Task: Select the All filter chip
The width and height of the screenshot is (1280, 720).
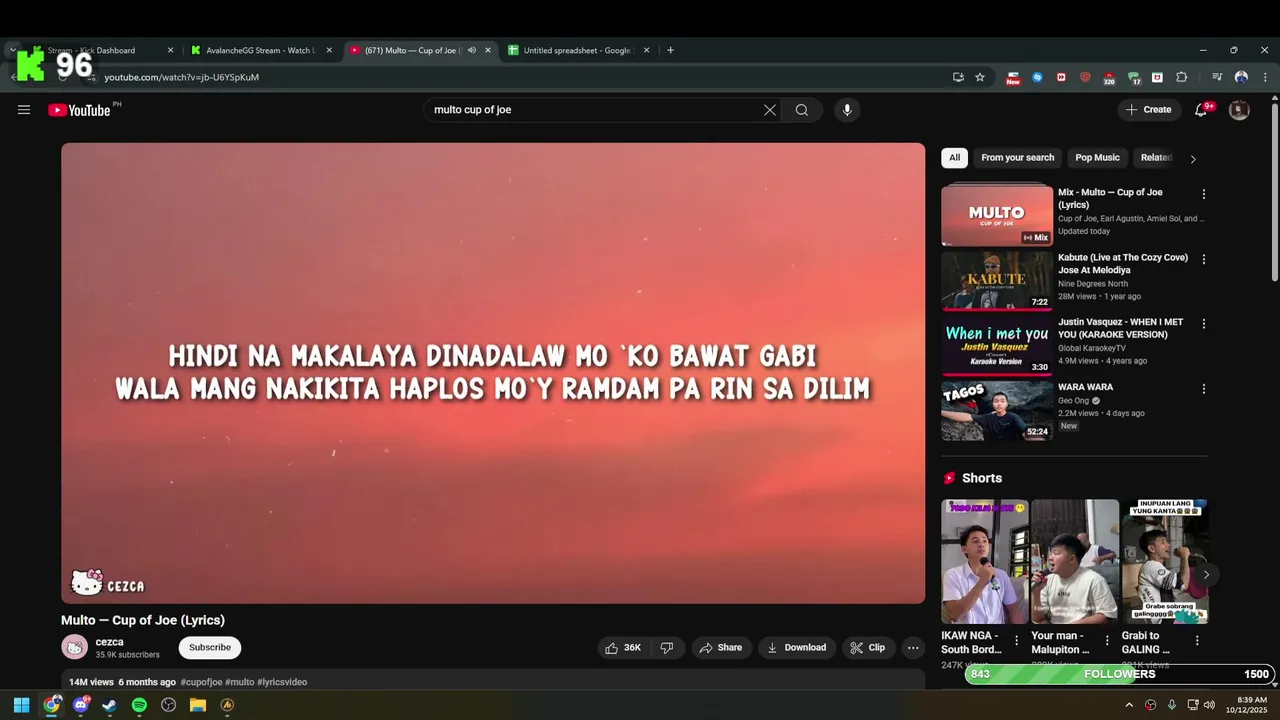Action: tap(954, 158)
